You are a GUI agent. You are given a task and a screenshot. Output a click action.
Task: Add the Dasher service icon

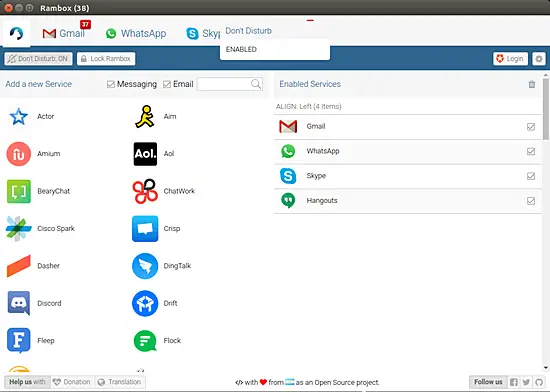(x=19, y=266)
